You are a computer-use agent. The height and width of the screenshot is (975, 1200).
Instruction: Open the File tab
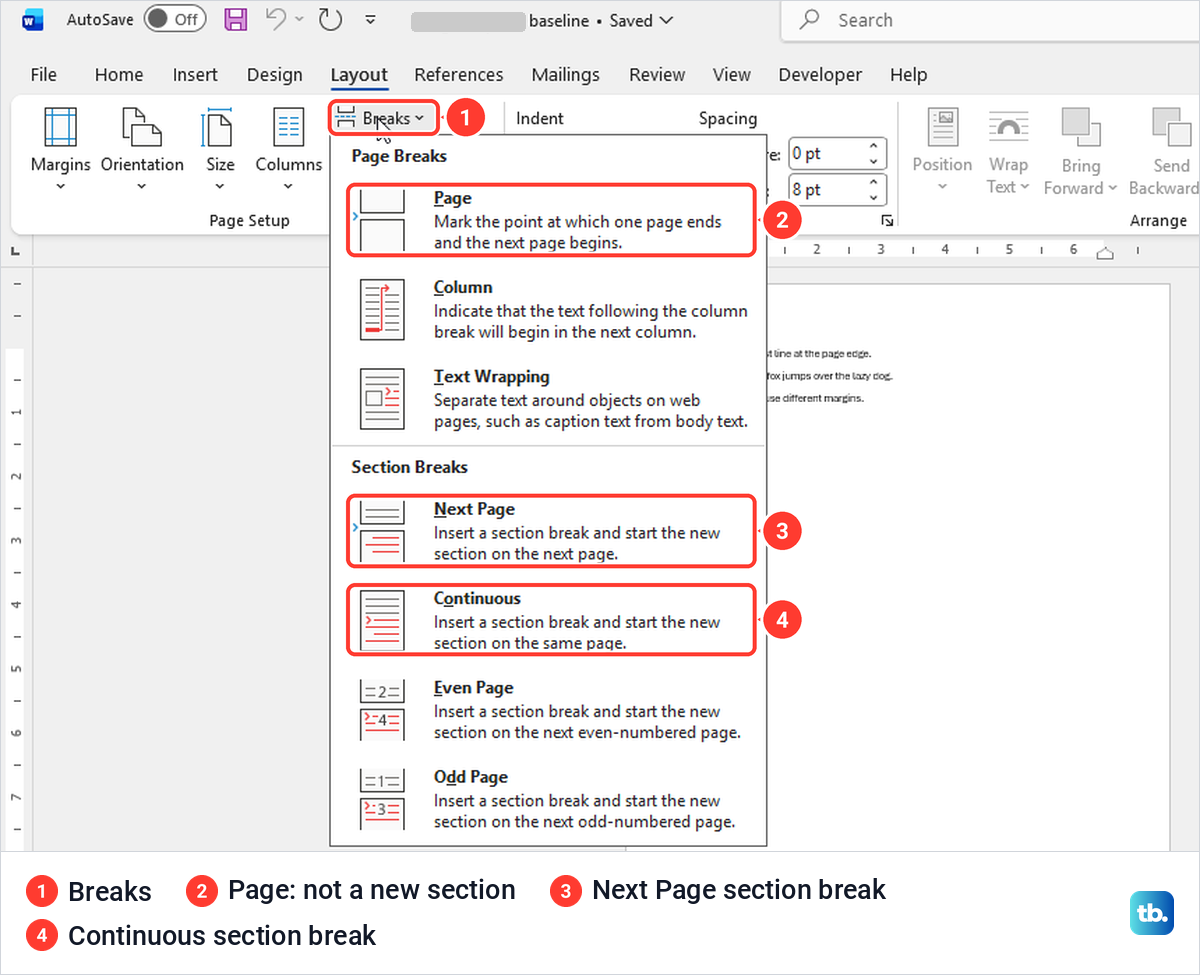point(44,75)
